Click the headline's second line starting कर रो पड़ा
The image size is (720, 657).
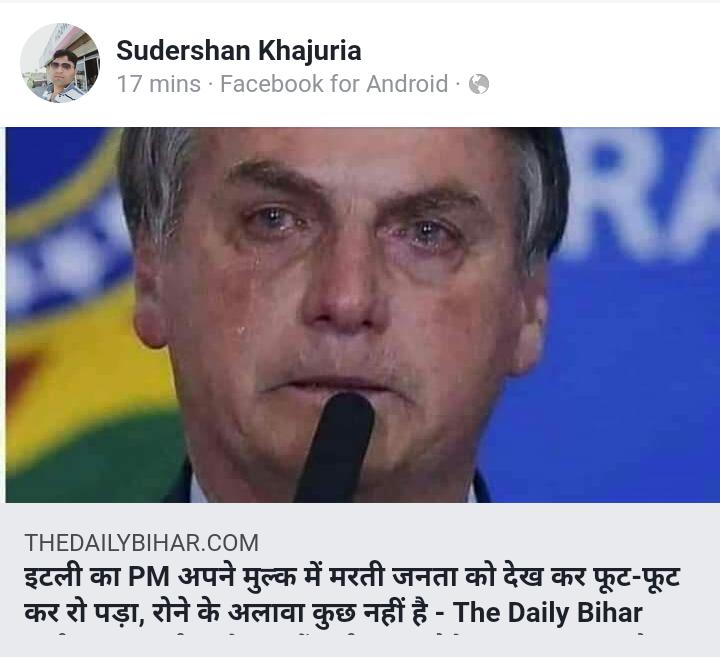[333, 612]
